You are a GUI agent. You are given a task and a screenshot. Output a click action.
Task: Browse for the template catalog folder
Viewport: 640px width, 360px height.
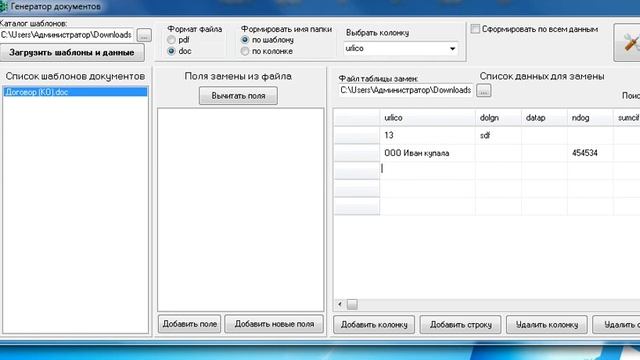coord(144,35)
